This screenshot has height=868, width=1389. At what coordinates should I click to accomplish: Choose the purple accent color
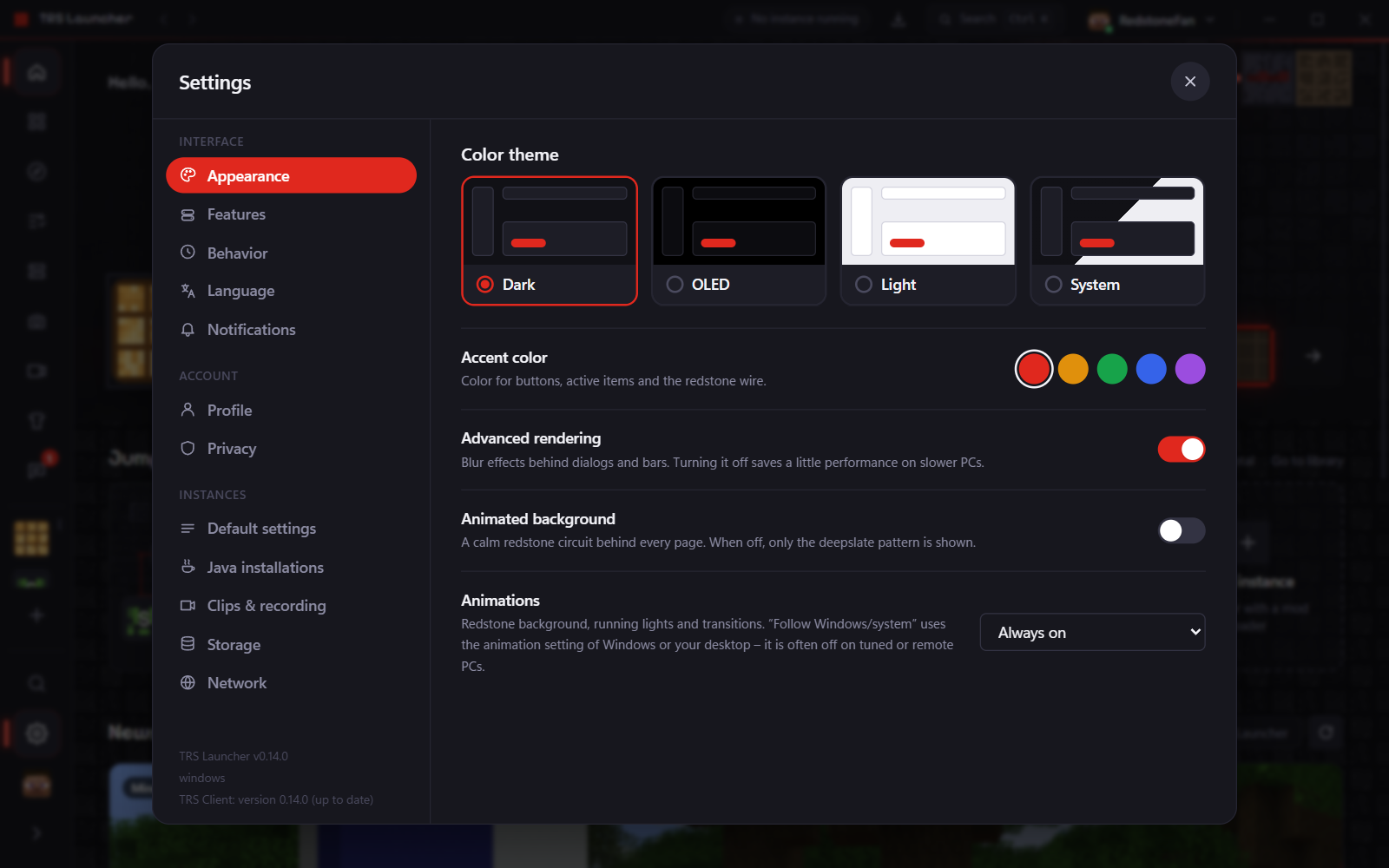pos(1190,369)
